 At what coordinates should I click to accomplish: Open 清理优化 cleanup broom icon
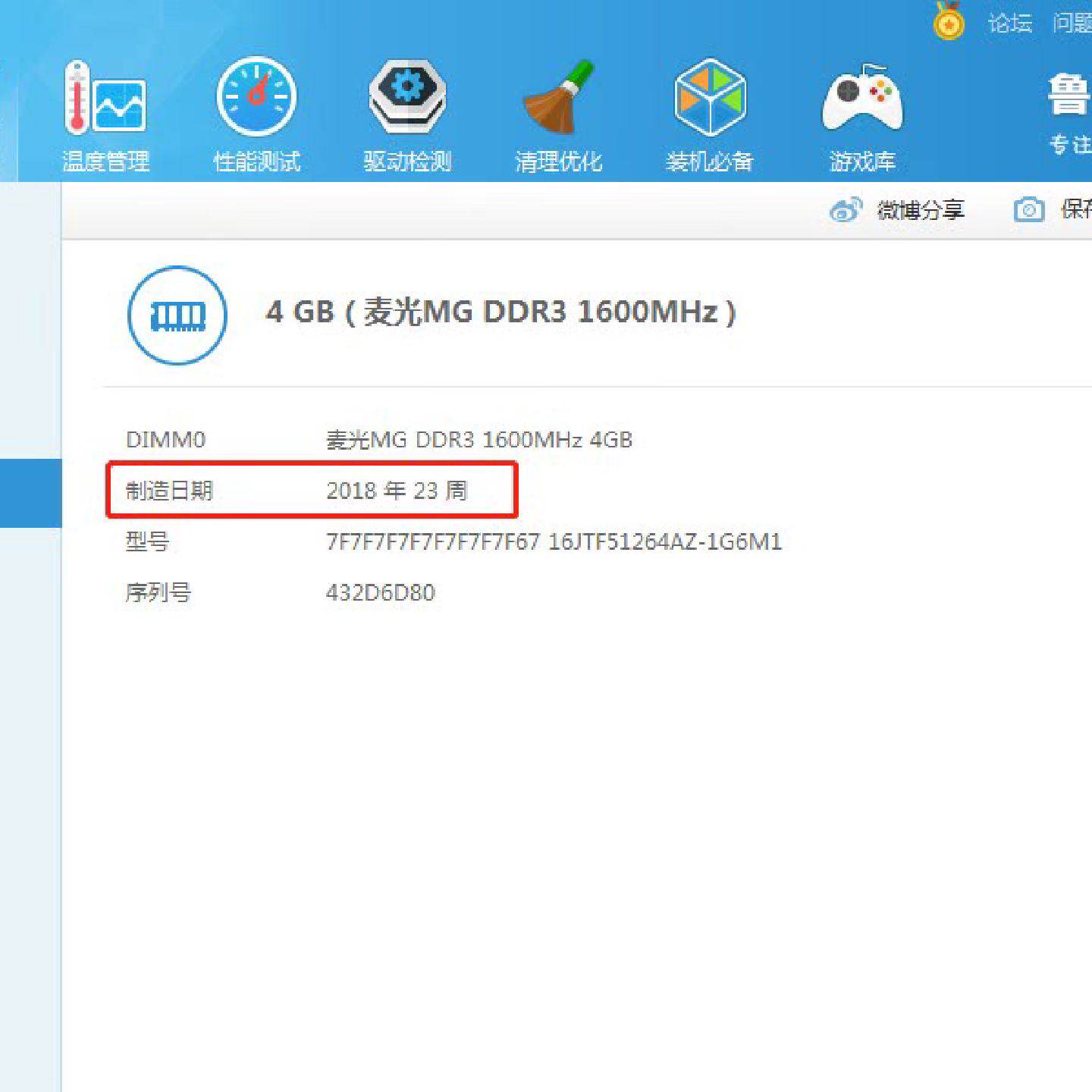tap(558, 96)
